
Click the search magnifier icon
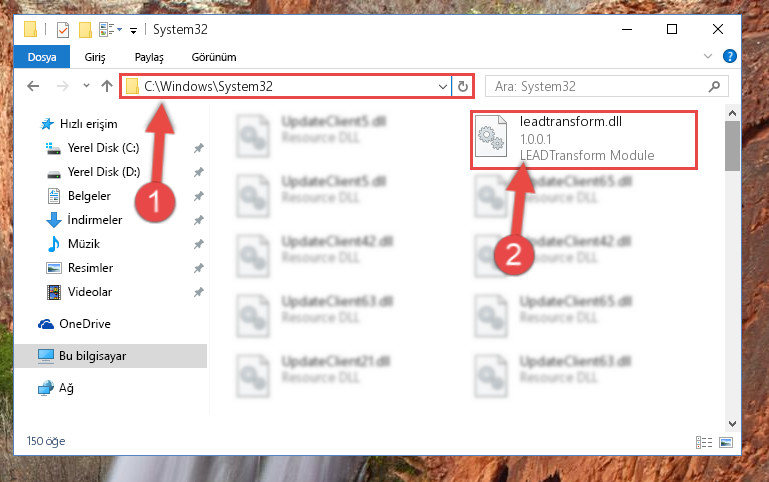pos(714,87)
